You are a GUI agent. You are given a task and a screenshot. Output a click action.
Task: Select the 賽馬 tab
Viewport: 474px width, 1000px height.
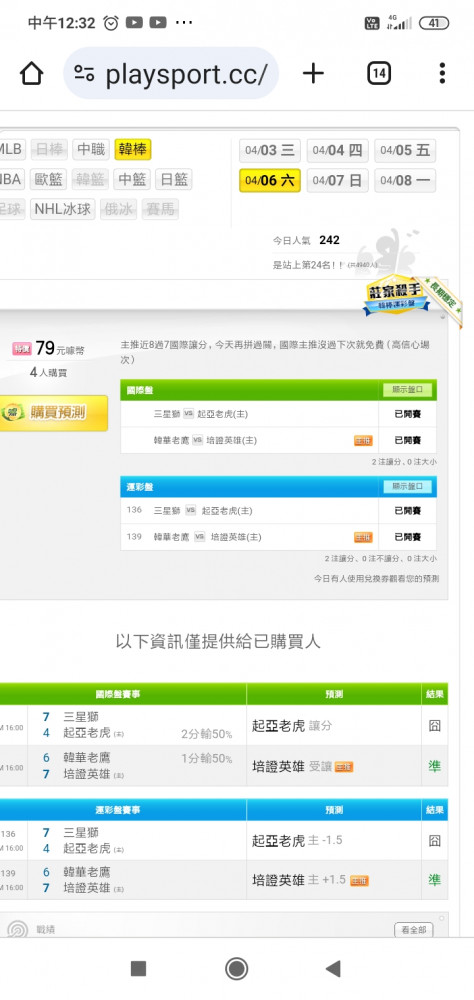[160, 209]
